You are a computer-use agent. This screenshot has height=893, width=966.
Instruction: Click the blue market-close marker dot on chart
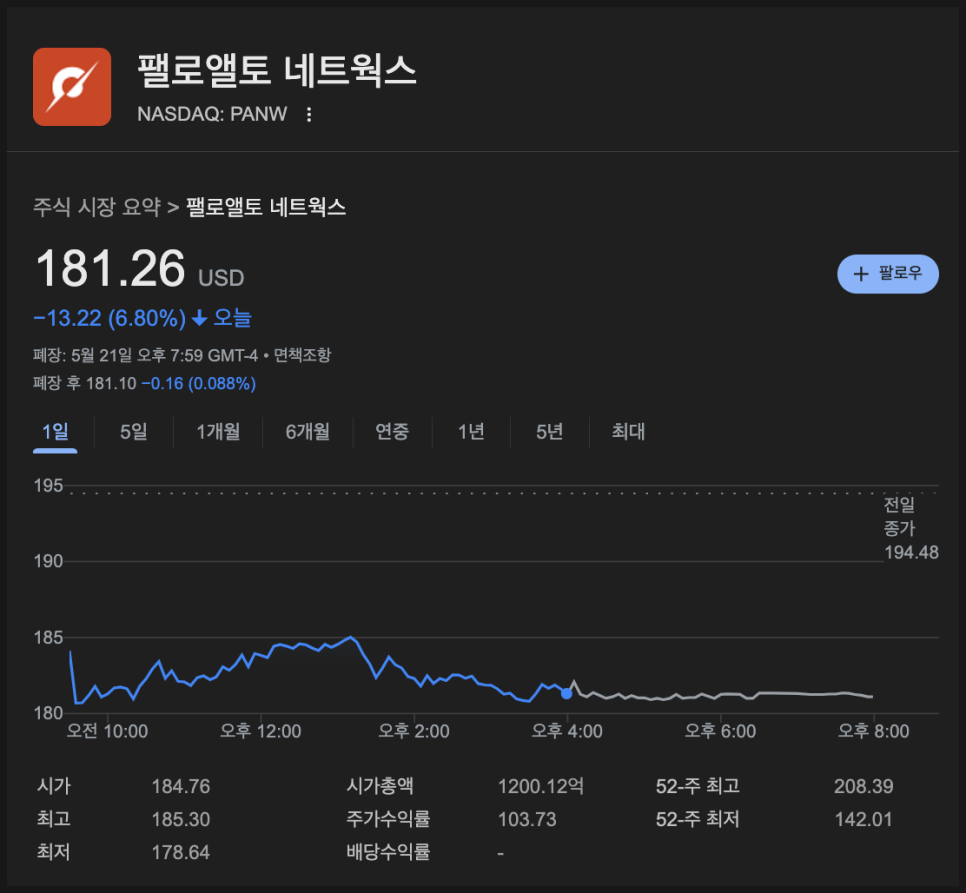click(567, 694)
